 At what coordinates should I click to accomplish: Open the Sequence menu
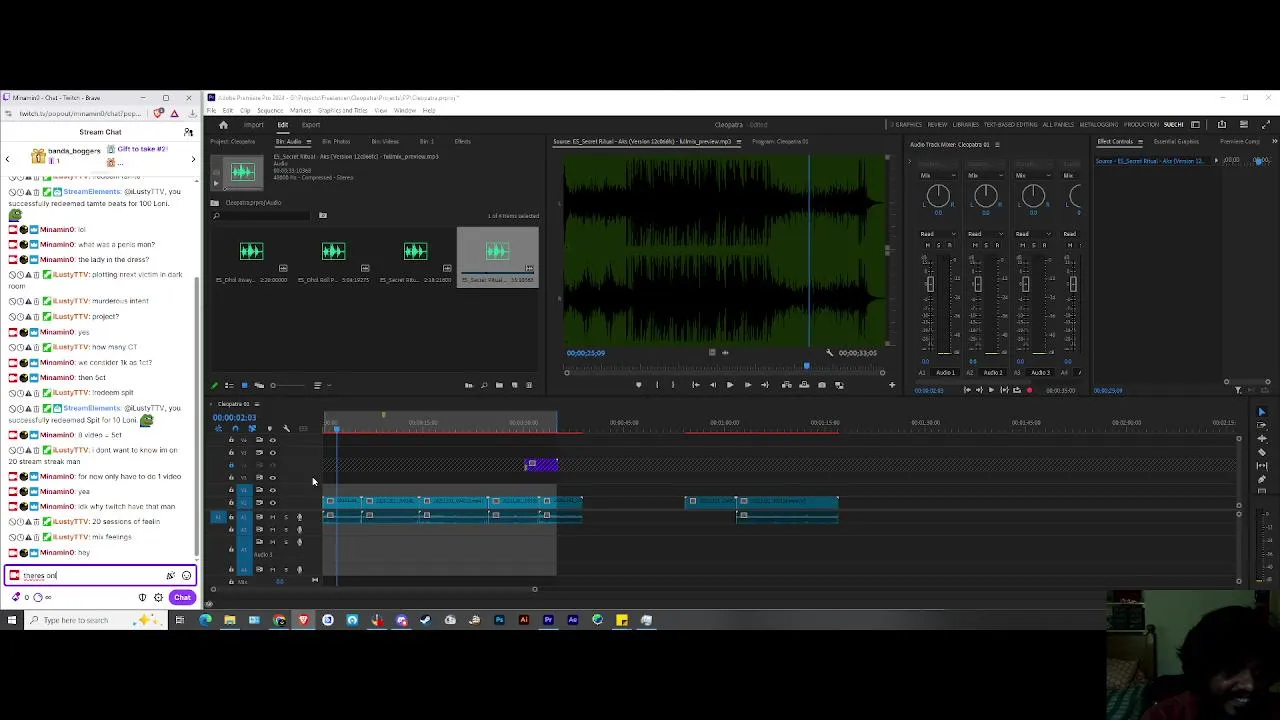(270, 110)
